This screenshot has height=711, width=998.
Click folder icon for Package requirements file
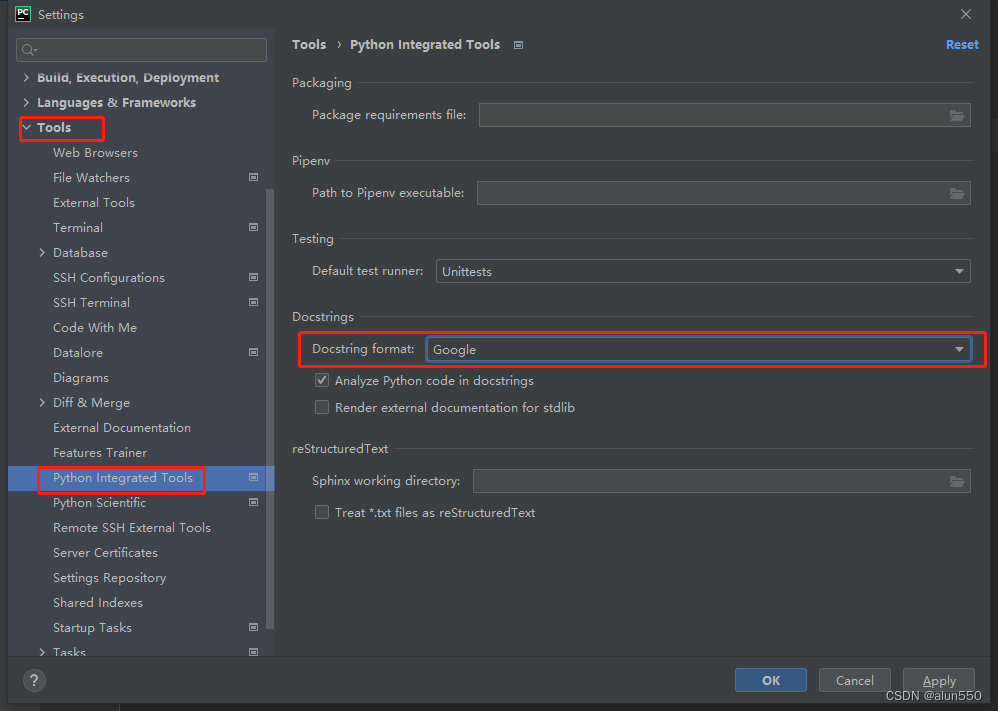[x=957, y=115]
